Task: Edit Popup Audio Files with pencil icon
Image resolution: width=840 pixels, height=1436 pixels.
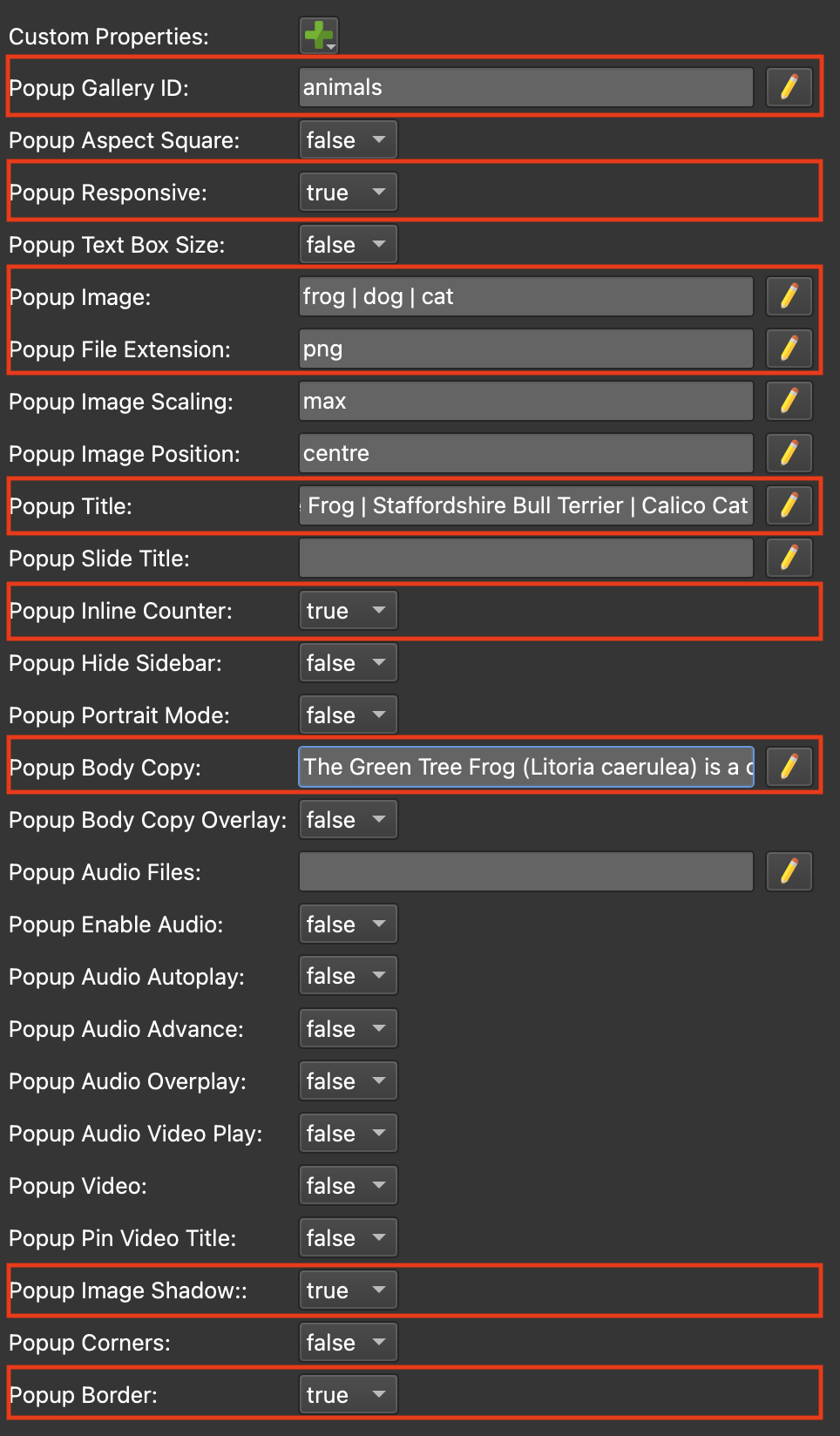Action: pos(789,871)
